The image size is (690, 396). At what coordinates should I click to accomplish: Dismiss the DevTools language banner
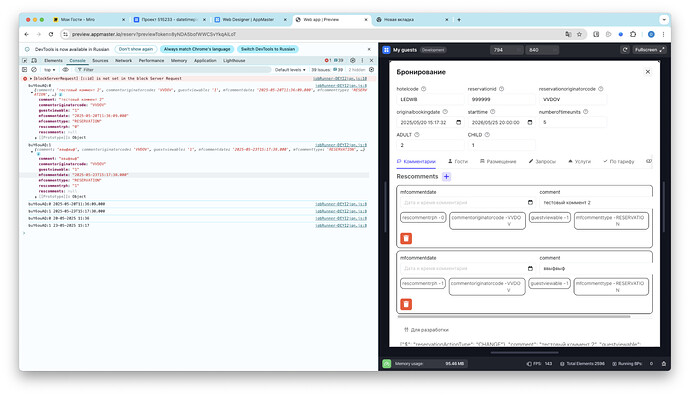(x=369, y=49)
